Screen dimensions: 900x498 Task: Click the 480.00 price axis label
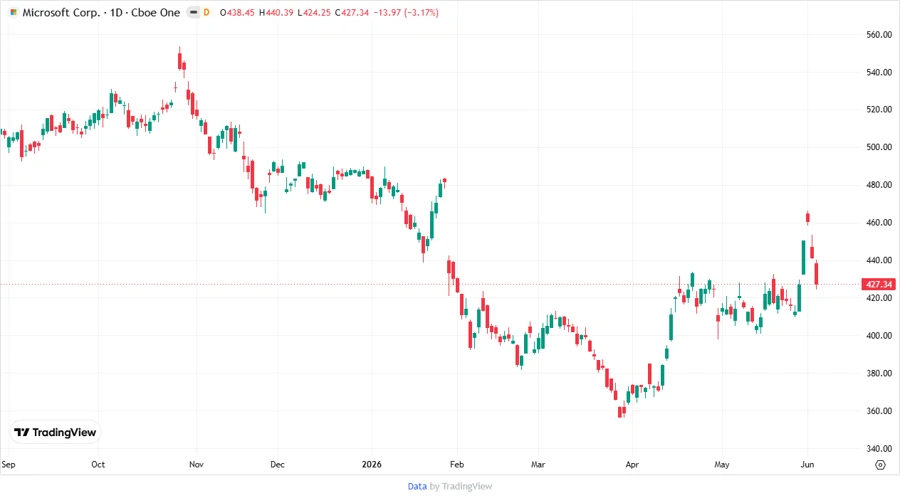coord(879,185)
